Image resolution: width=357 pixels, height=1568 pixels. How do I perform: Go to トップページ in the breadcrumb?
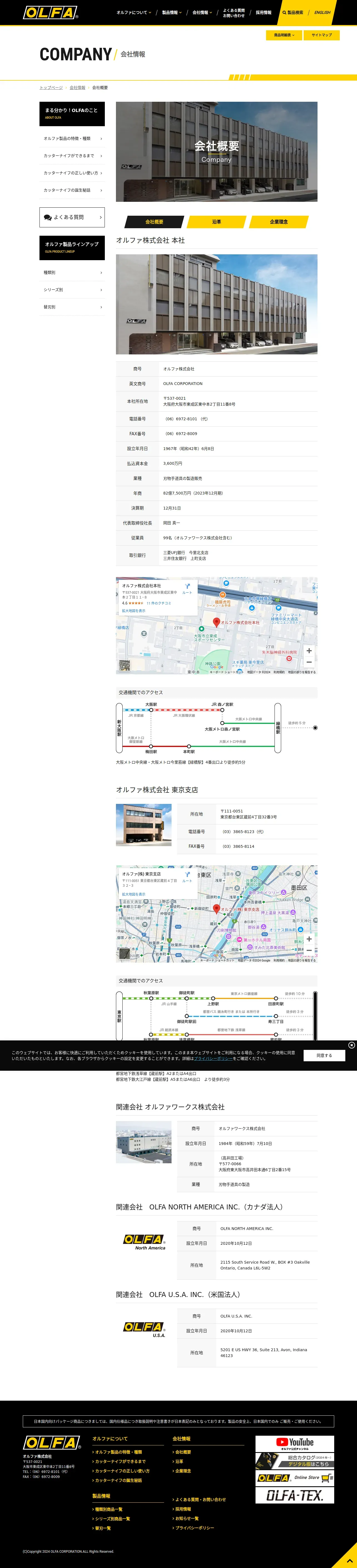pyautogui.click(x=51, y=88)
